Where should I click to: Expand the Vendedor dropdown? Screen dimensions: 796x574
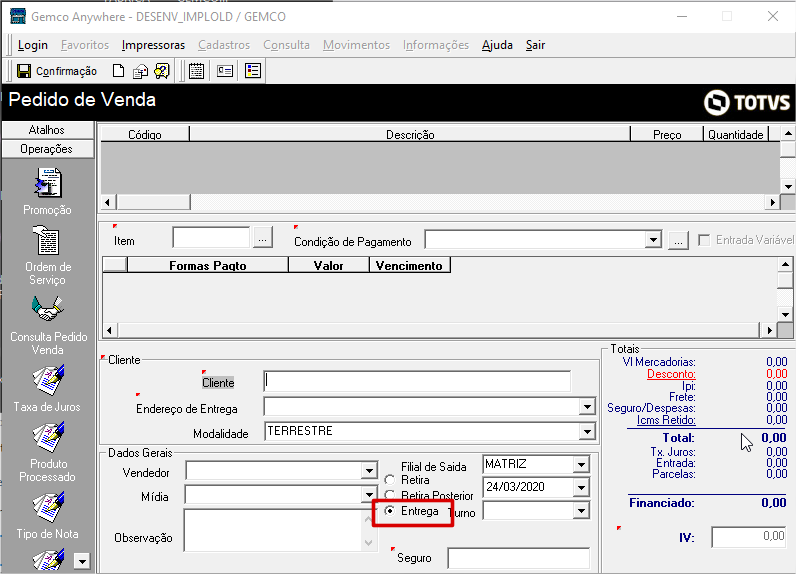(370, 471)
